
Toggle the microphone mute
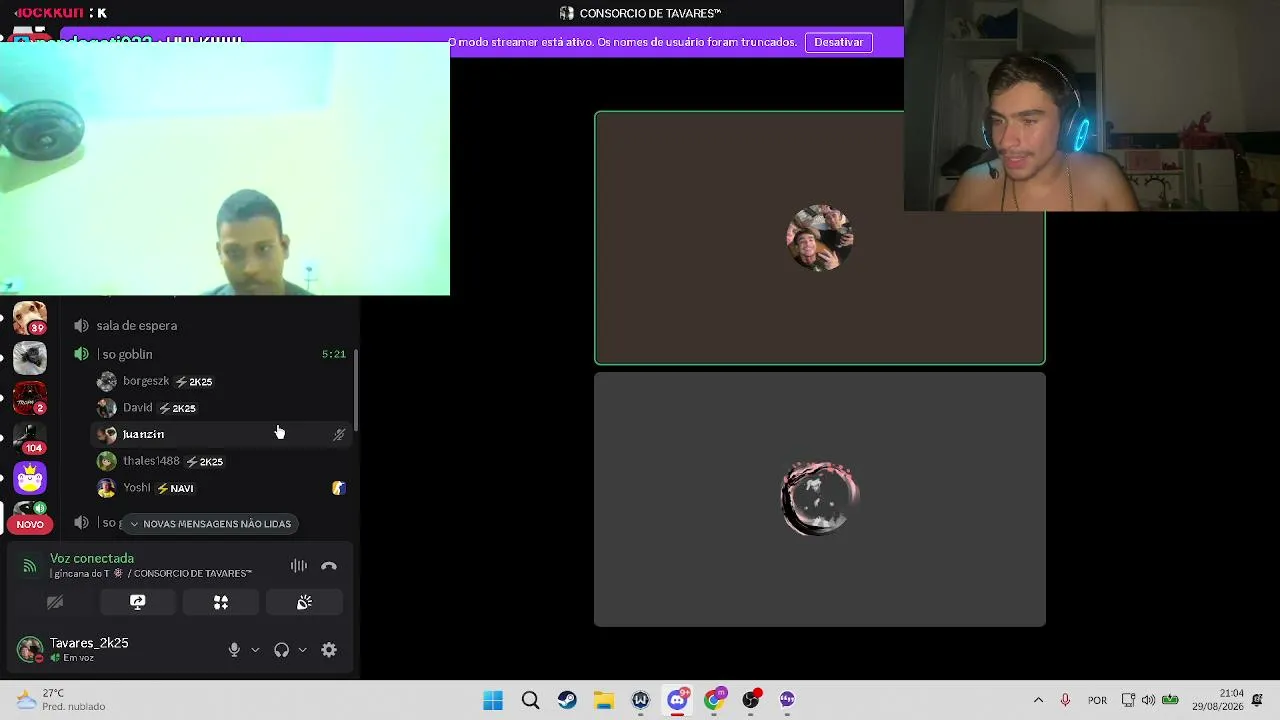234,650
